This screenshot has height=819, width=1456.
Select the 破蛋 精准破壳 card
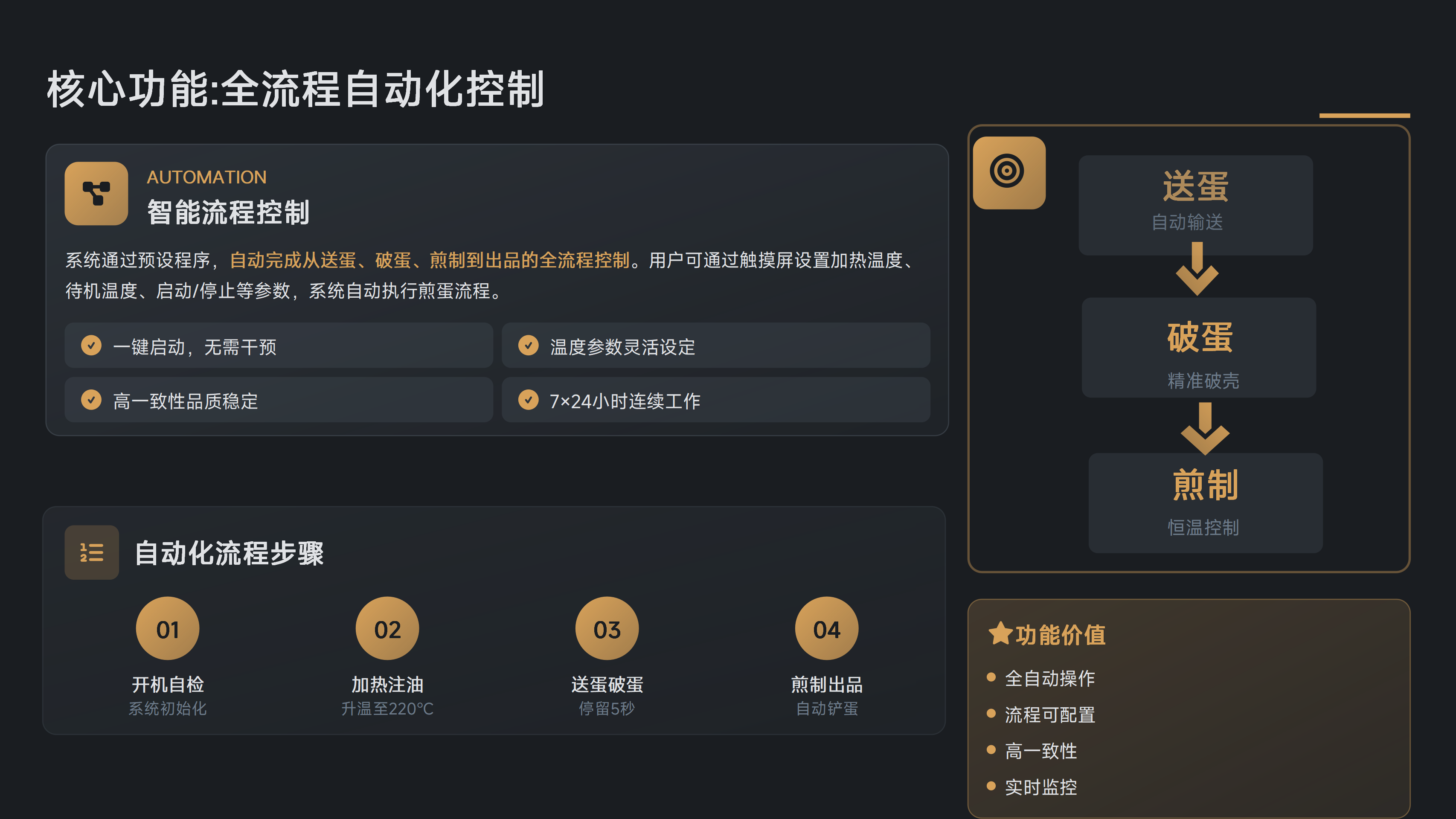[x=1199, y=347]
